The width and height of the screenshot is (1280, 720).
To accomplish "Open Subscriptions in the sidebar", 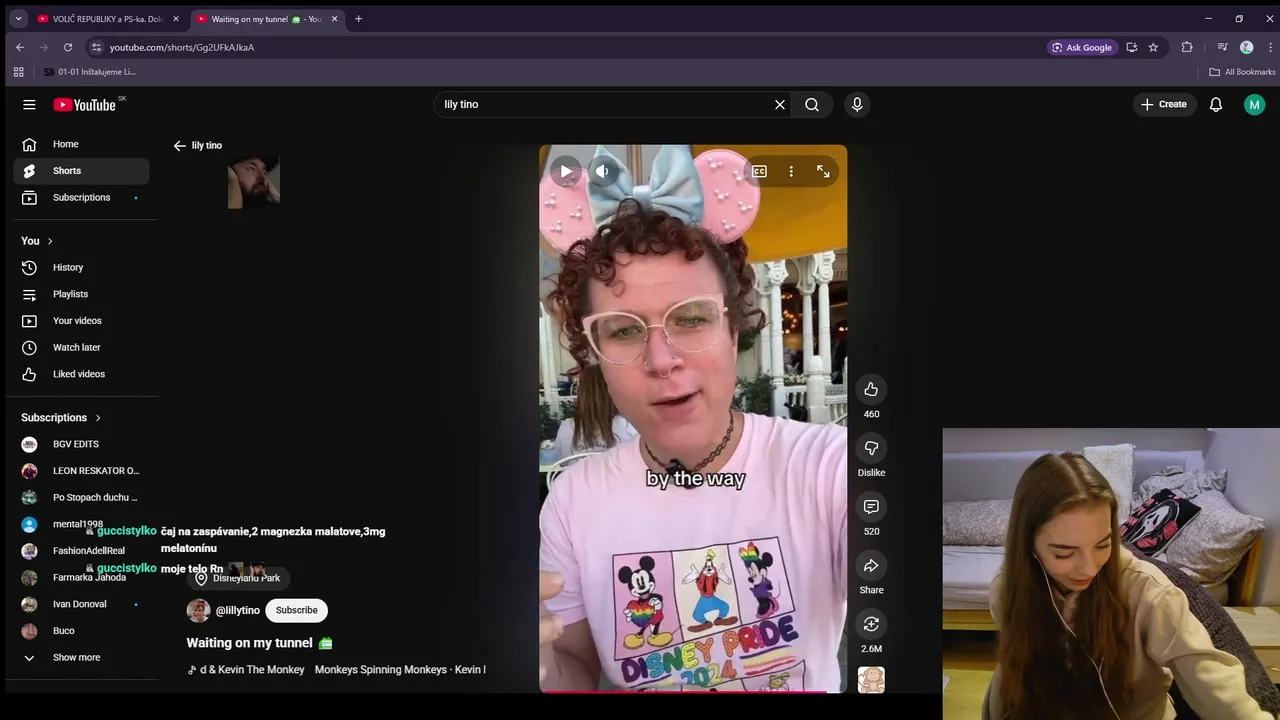I will [81, 197].
